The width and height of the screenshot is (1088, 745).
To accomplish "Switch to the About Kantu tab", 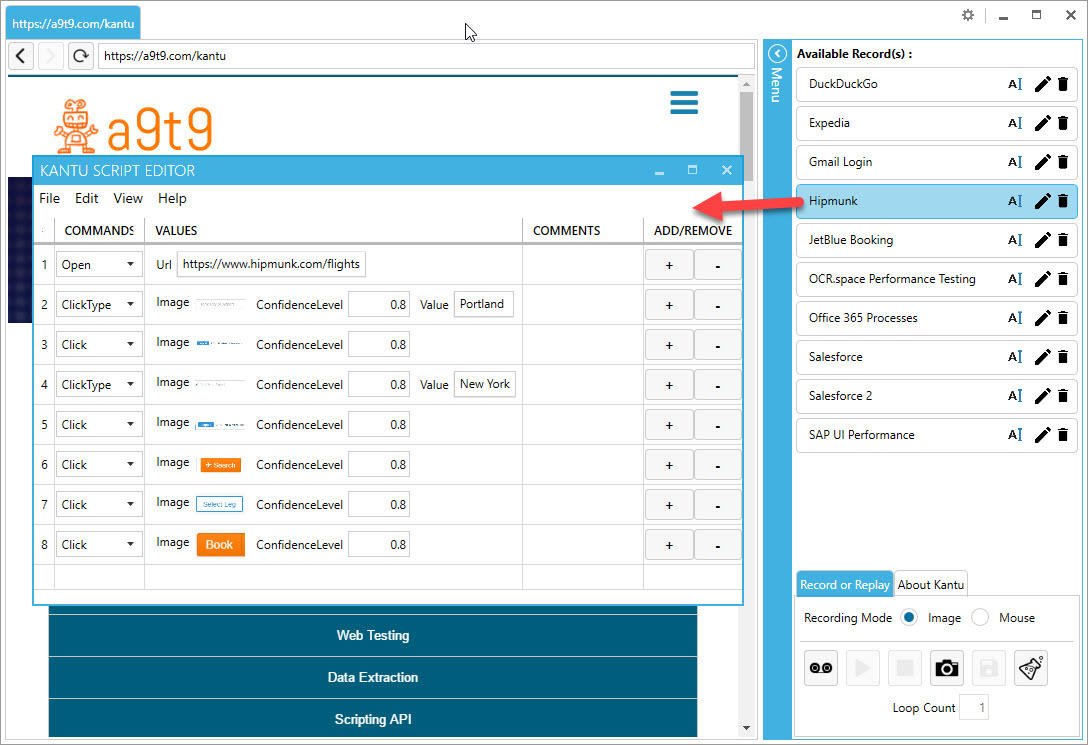I will coord(930,585).
